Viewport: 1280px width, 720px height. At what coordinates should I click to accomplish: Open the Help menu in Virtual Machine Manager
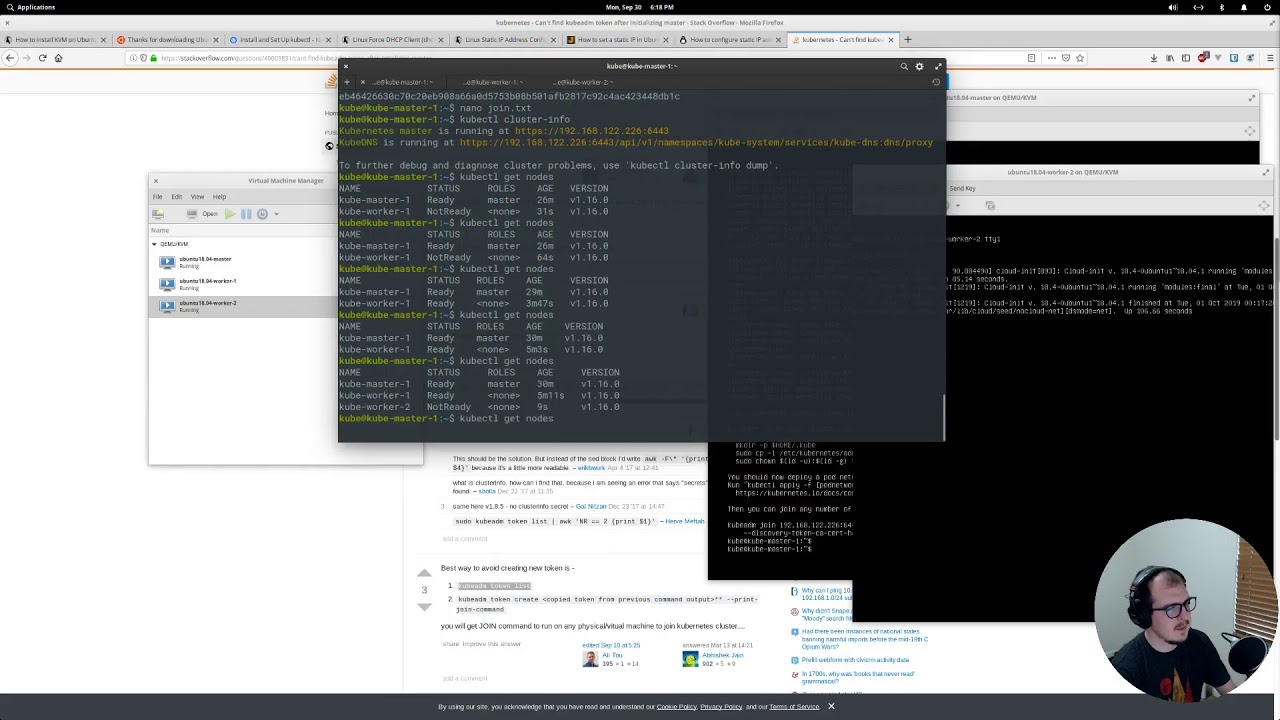[x=219, y=197]
